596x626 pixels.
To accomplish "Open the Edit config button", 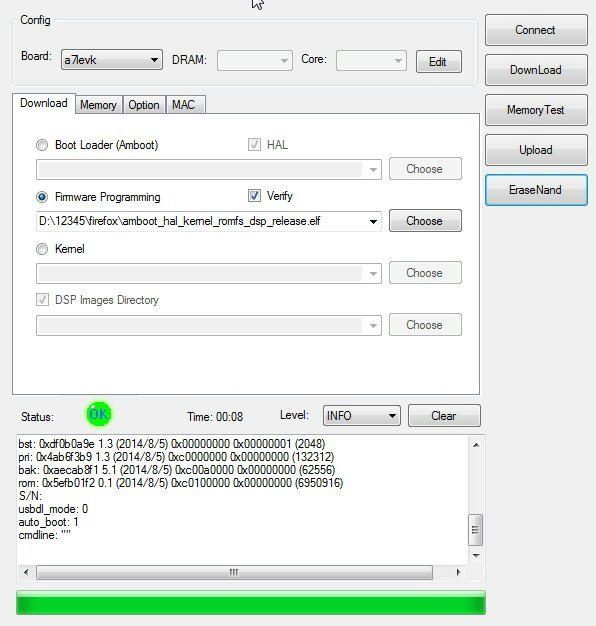I will pyautogui.click(x=439, y=61).
